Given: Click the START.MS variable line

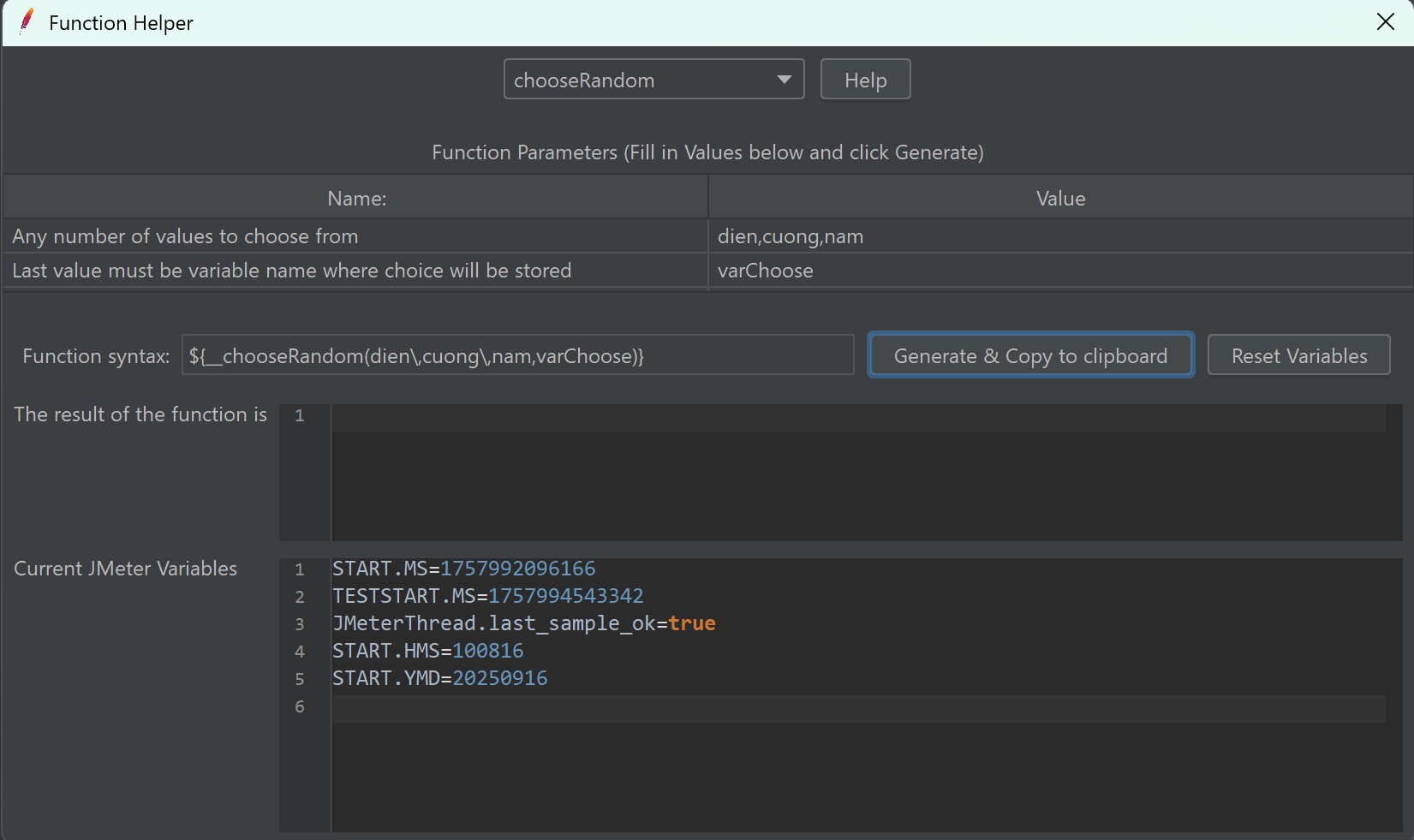Looking at the screenshot, I should pos(463,569).
